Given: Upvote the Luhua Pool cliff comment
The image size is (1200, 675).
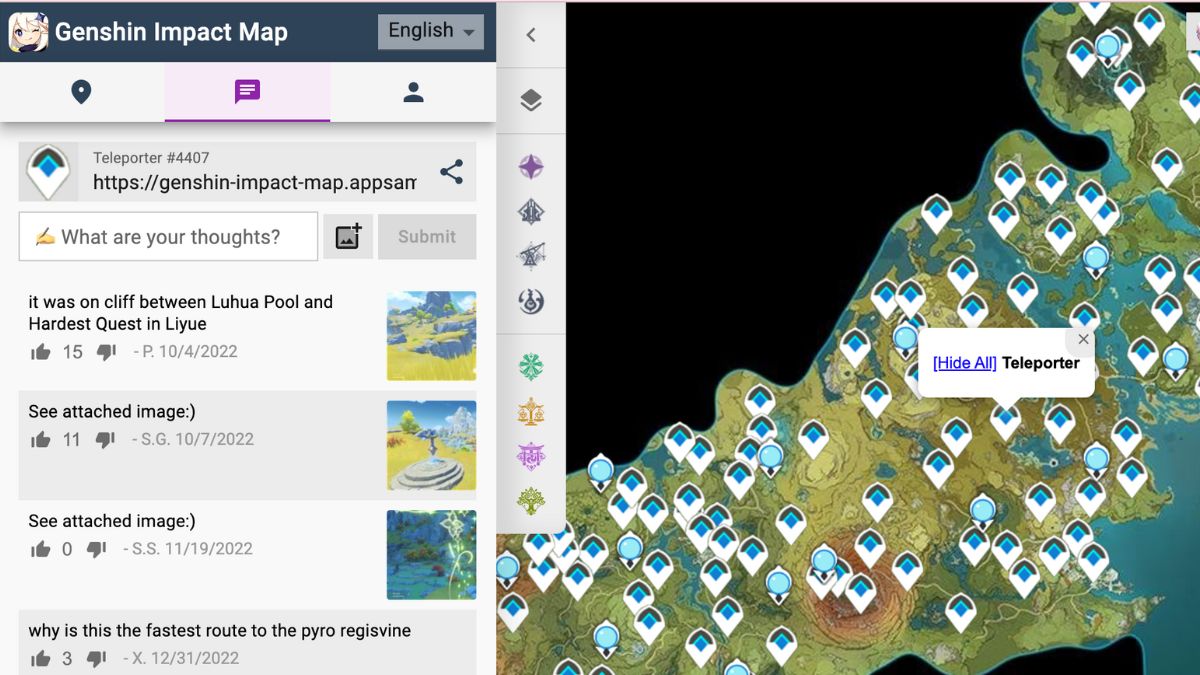Looking at the screenshot, I should [x=41, y=352].
